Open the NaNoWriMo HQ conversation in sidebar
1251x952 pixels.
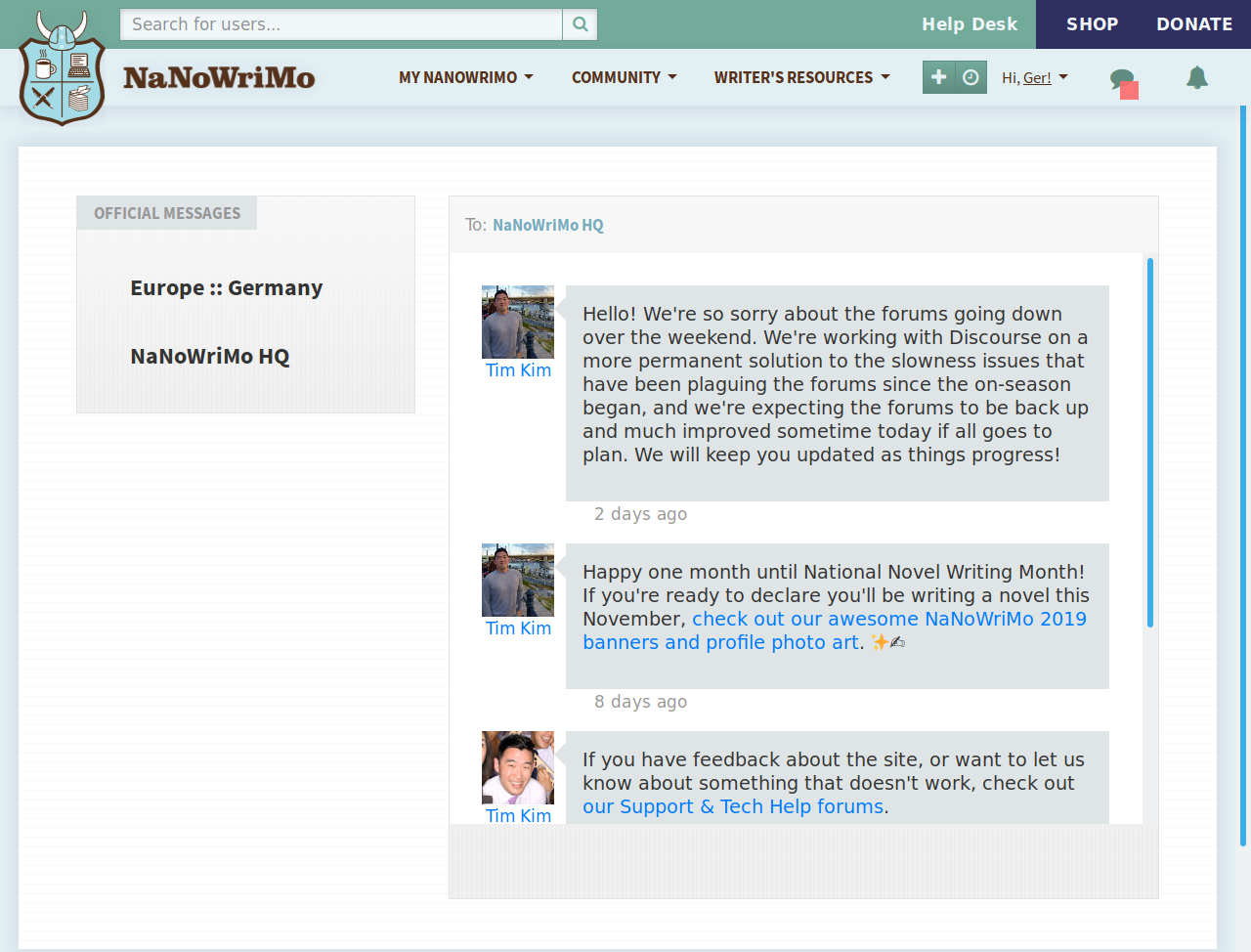(x=210, y=357)
